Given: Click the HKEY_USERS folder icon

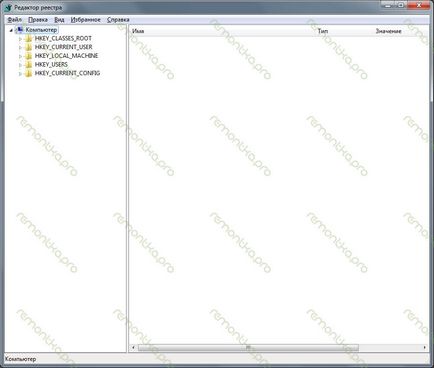Looking at the screenshot, I should click(x=29, y=65).
